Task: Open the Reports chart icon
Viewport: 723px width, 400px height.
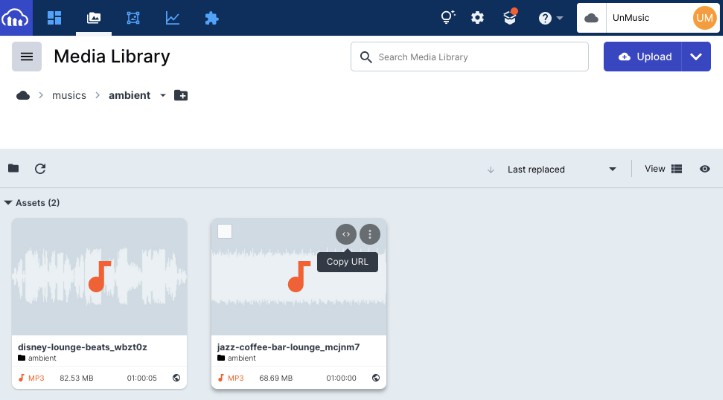Action: (x=173, y=18)
